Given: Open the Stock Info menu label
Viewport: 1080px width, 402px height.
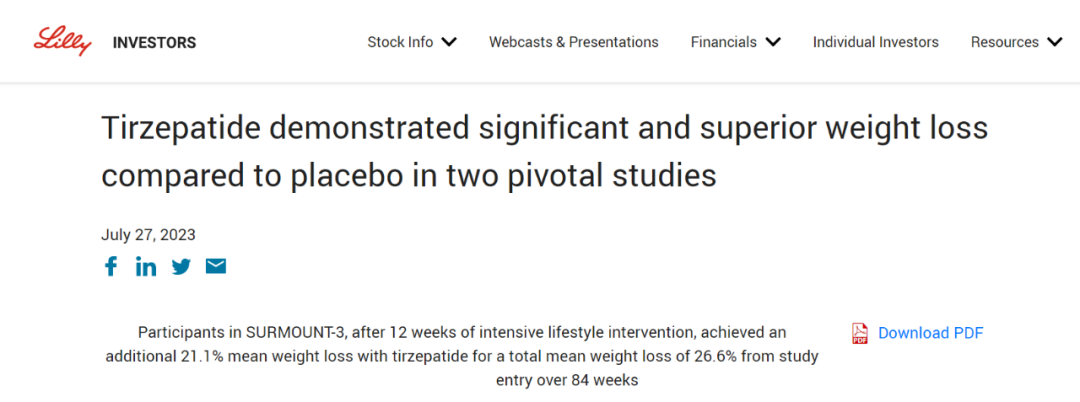Looking at the screenshot, I should [x=400, y=42].
